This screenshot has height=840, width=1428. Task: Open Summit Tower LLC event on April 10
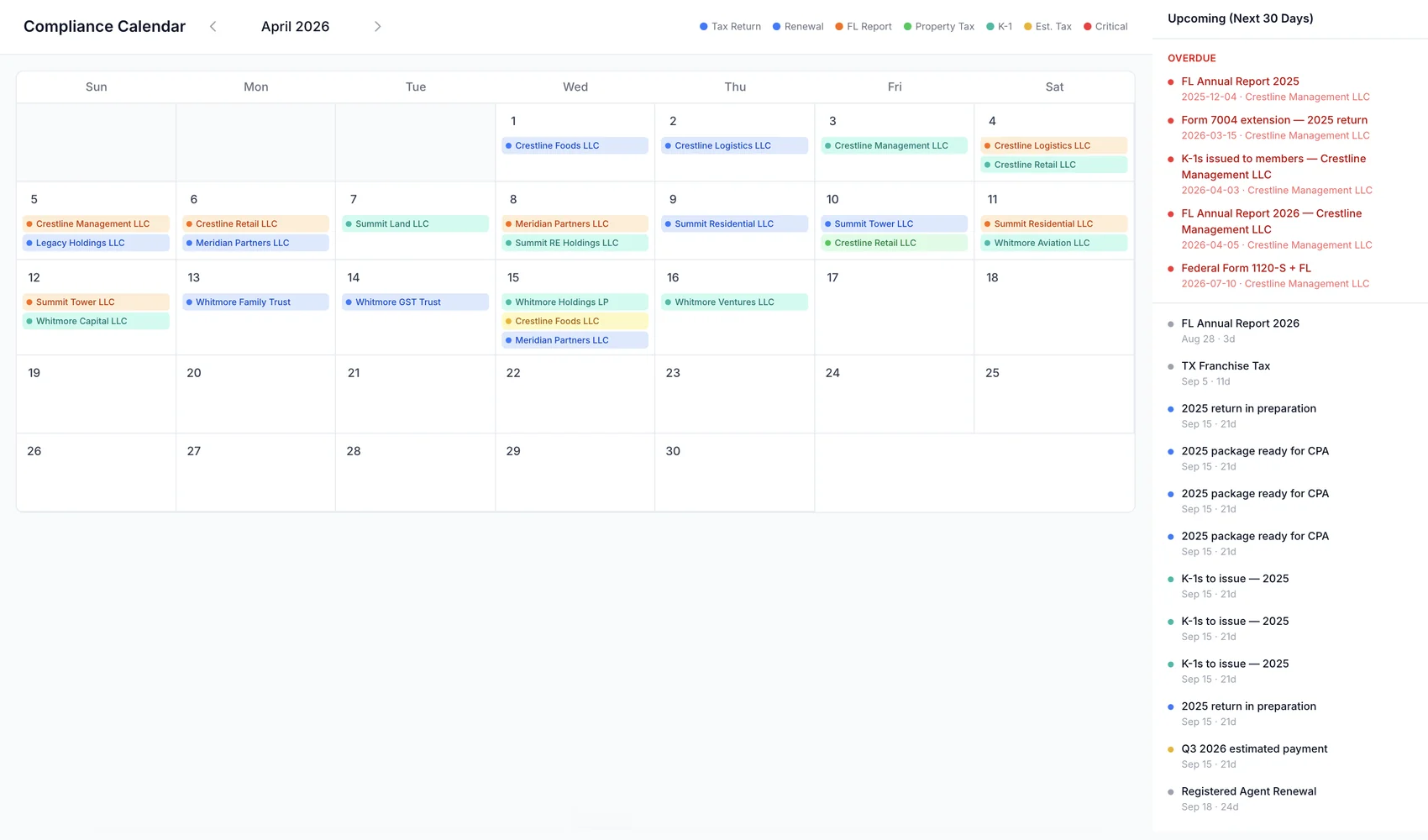pyautogui.click(x=894, y=223)
